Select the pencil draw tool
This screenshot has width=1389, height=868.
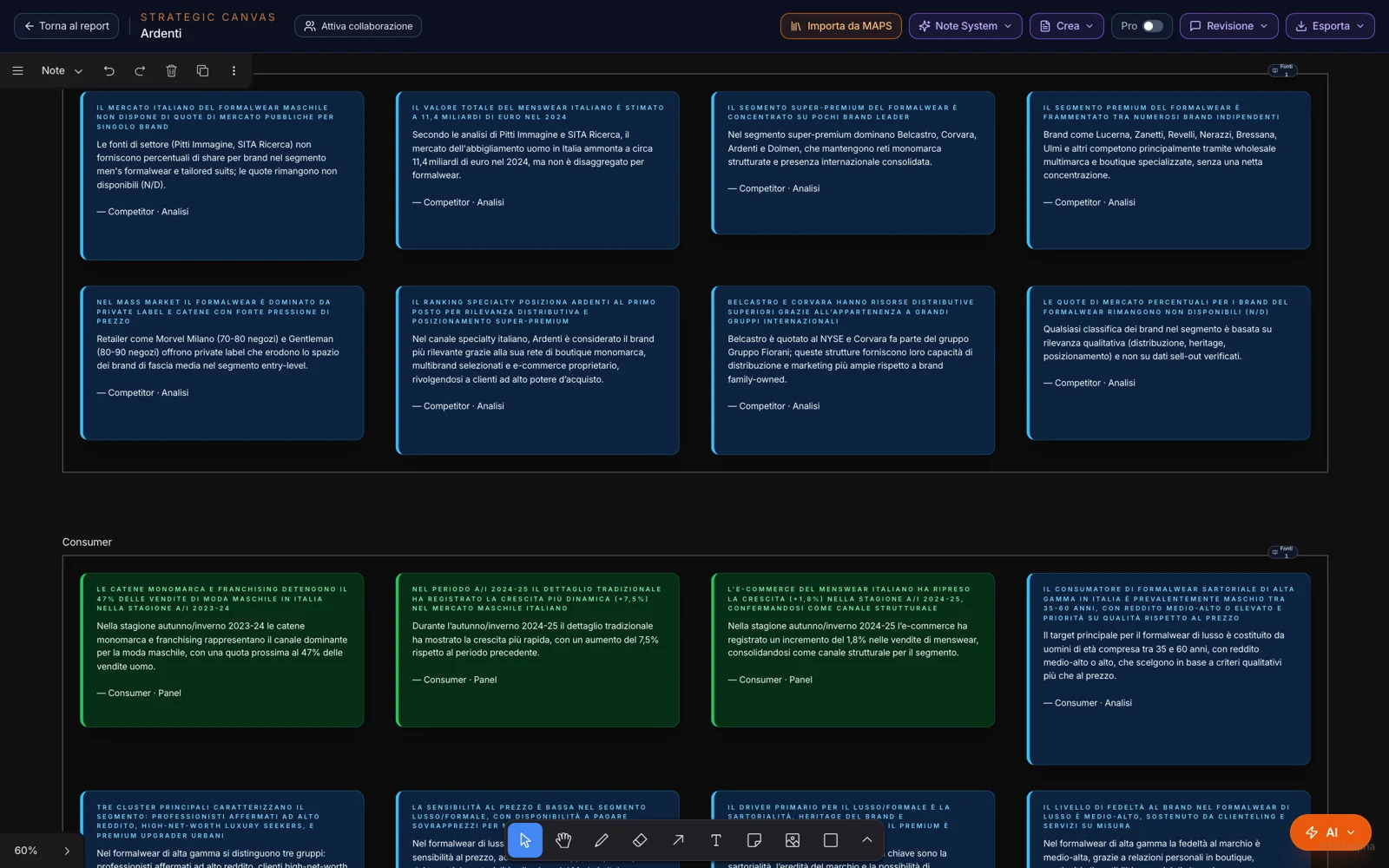pyautogui.click(x=602, y=840)
